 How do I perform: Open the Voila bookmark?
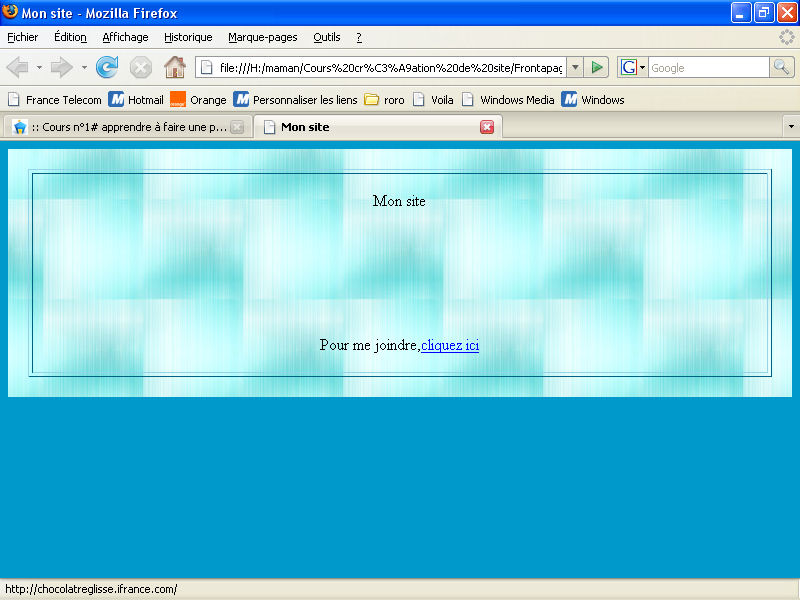pos(433,99)
